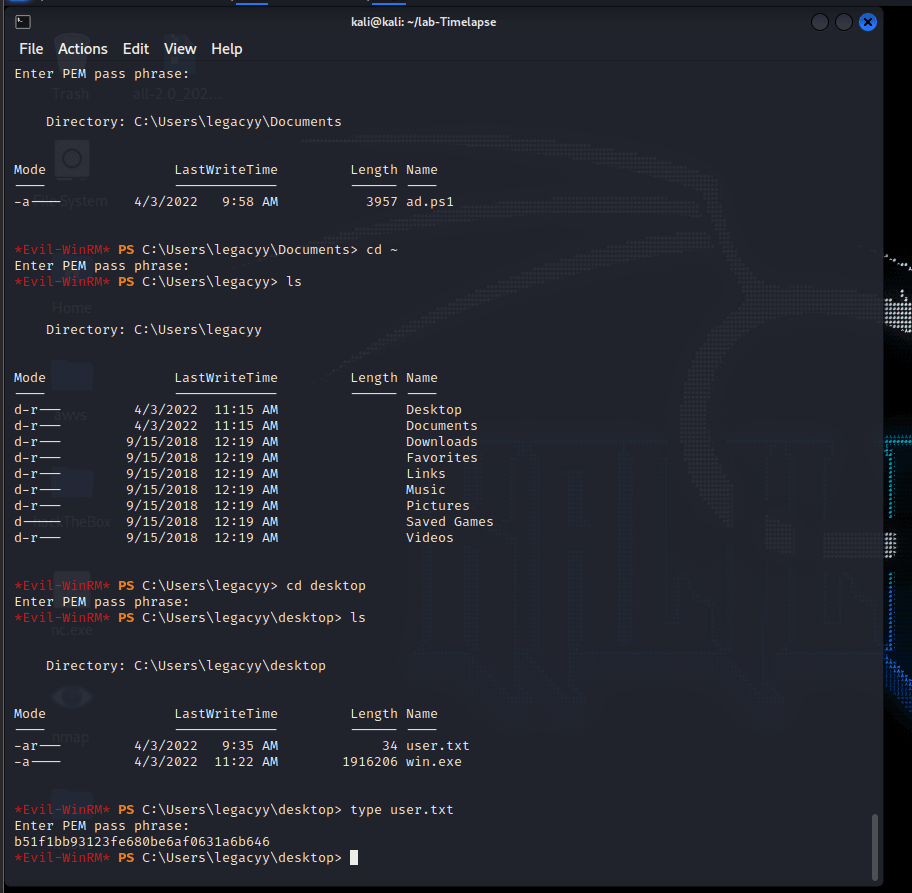The width and height of the screenshot is (912, 893).
Task: Open the Edit menu
Action: pos(136,49)
